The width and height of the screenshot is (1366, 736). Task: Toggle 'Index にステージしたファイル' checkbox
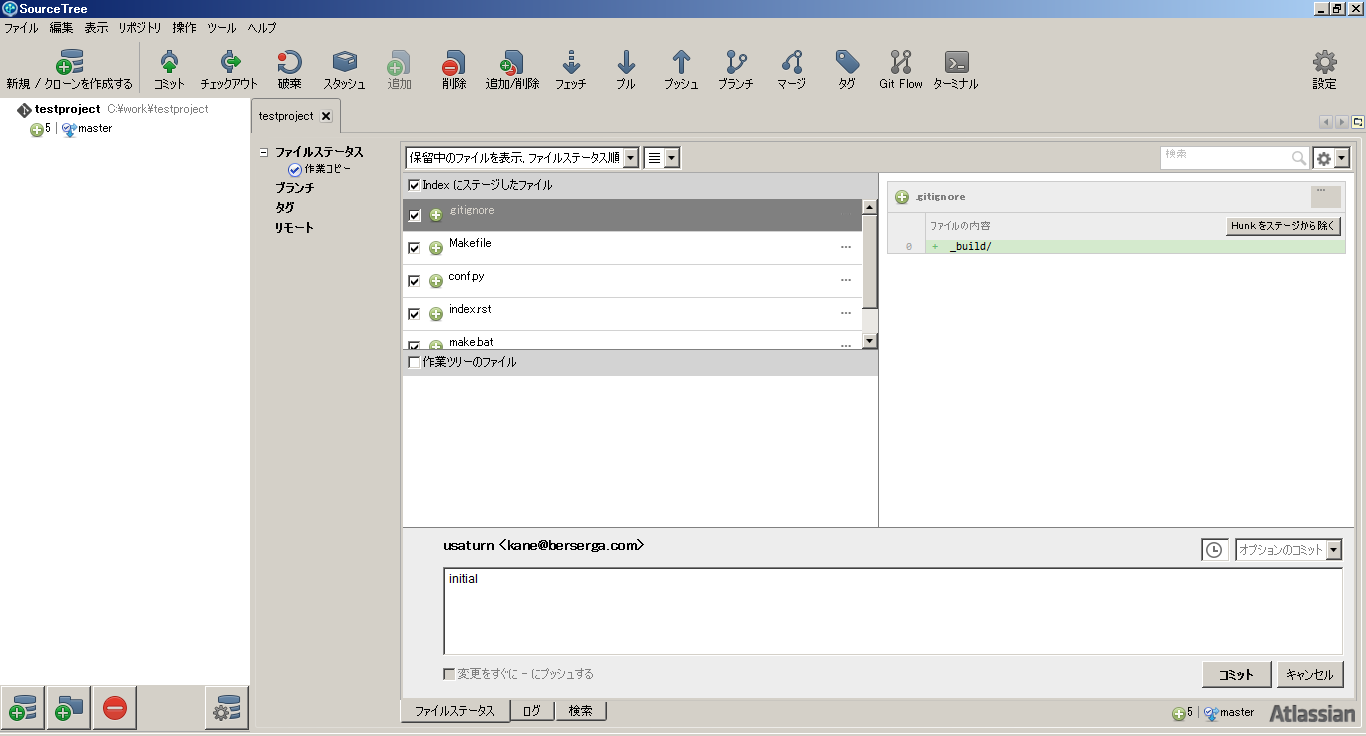click(414, 185)
